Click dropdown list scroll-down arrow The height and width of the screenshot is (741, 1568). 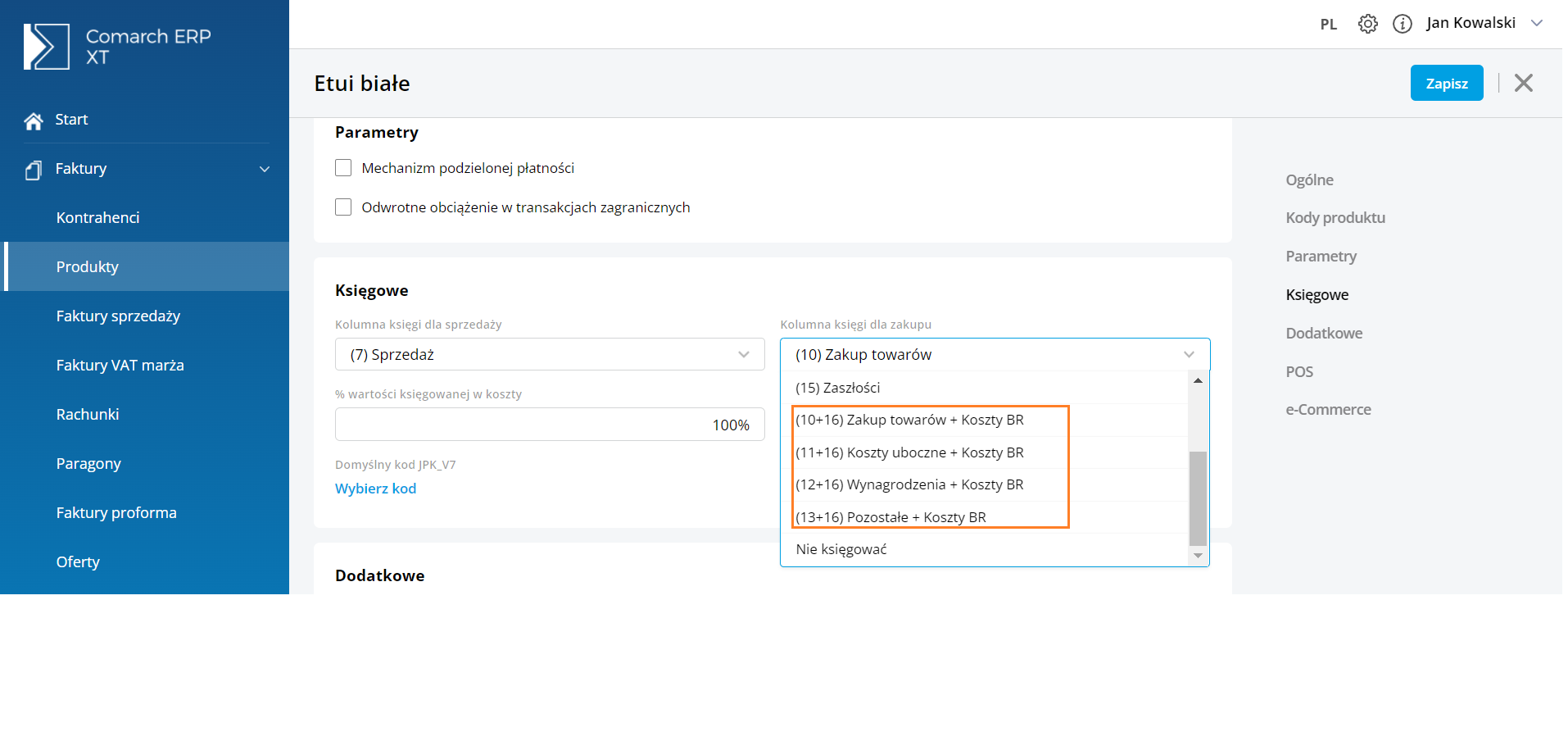[x=1198, y=556]
